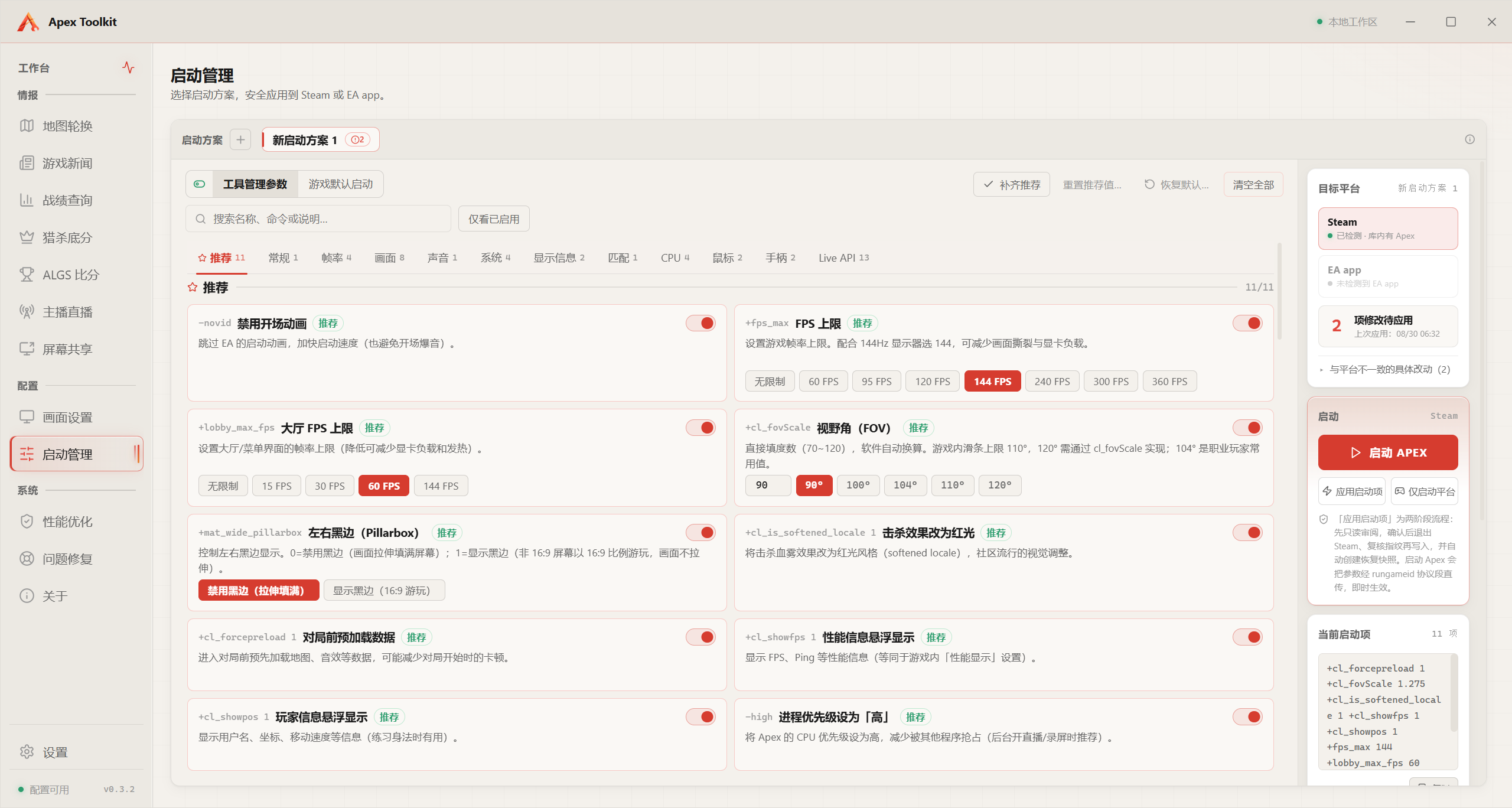Open 战绩查询 stats lookup
Viewport: 1512px width, 808px height.
coord(76,200)
